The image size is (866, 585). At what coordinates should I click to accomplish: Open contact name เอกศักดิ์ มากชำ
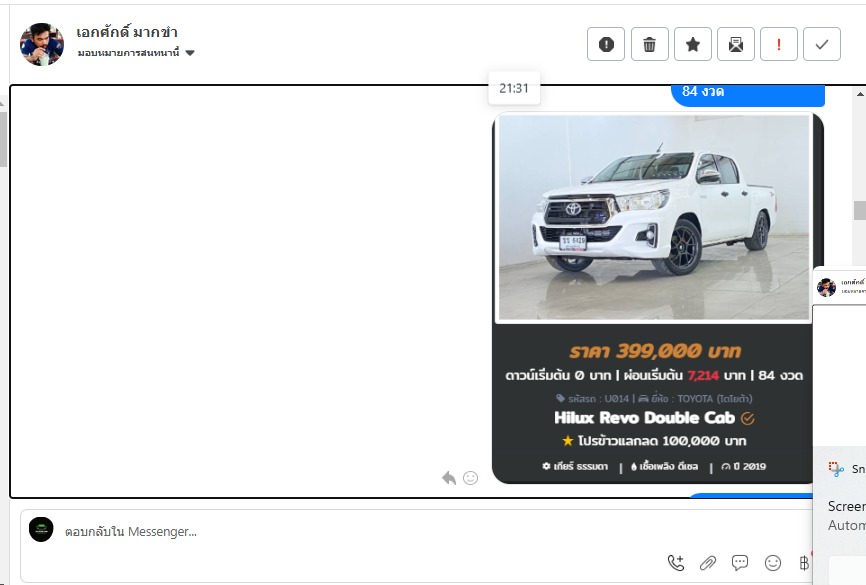point(127,32)
